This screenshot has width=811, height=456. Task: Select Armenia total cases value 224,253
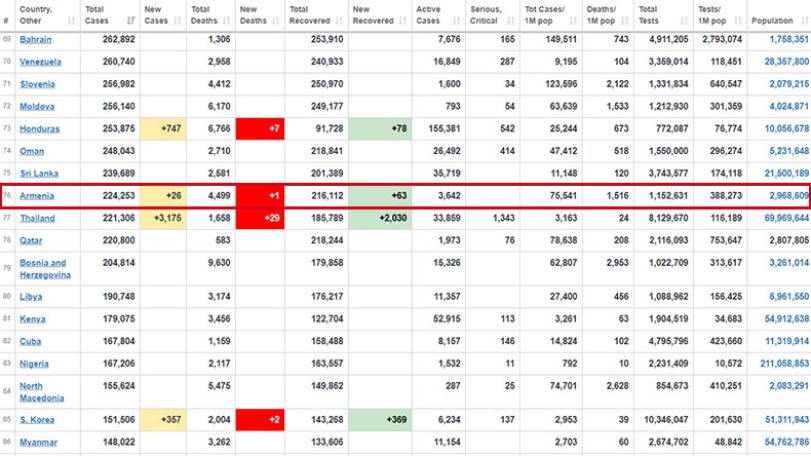coord(118,195)
